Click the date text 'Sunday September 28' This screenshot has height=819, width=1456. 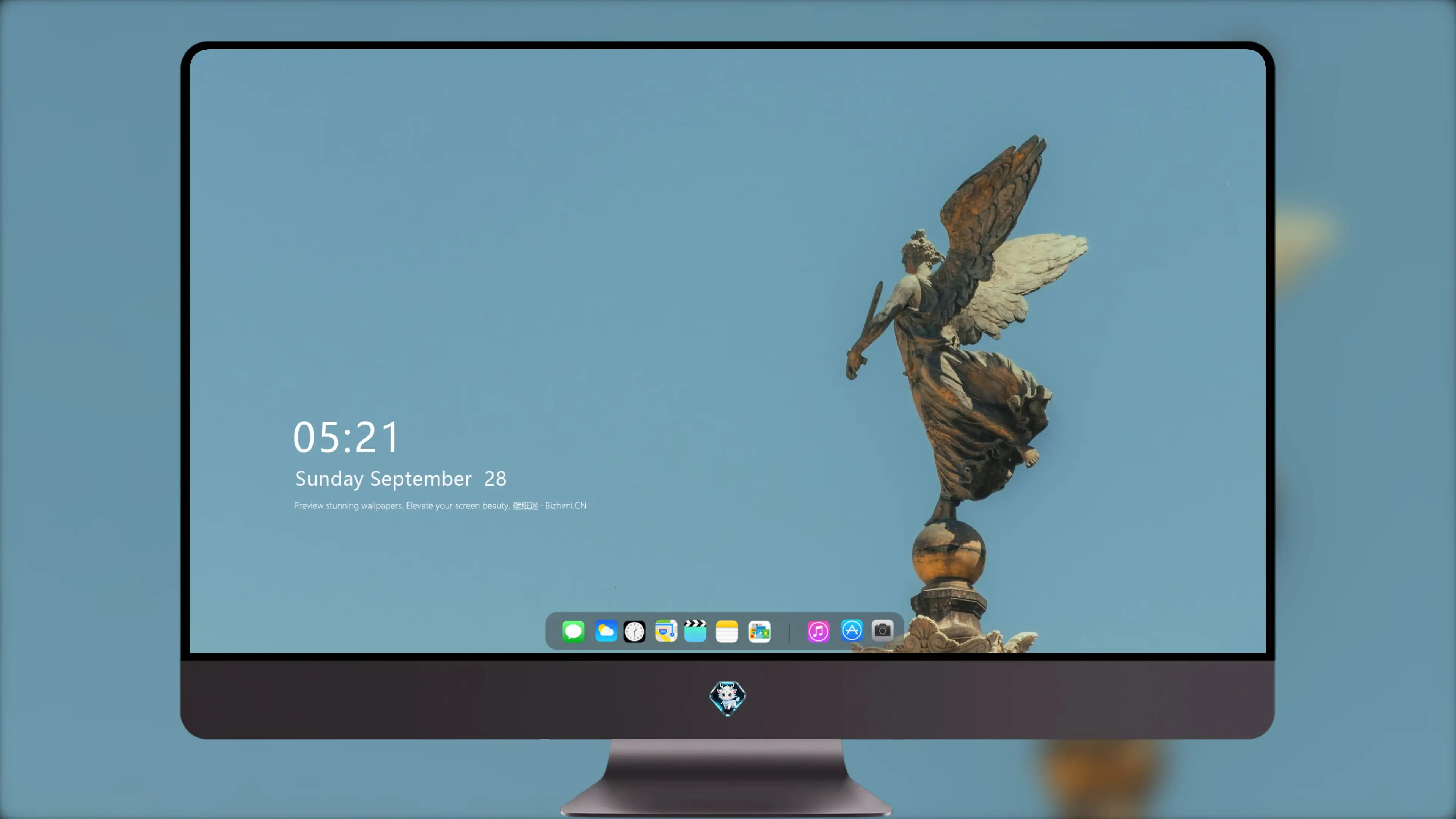[401, 479]
